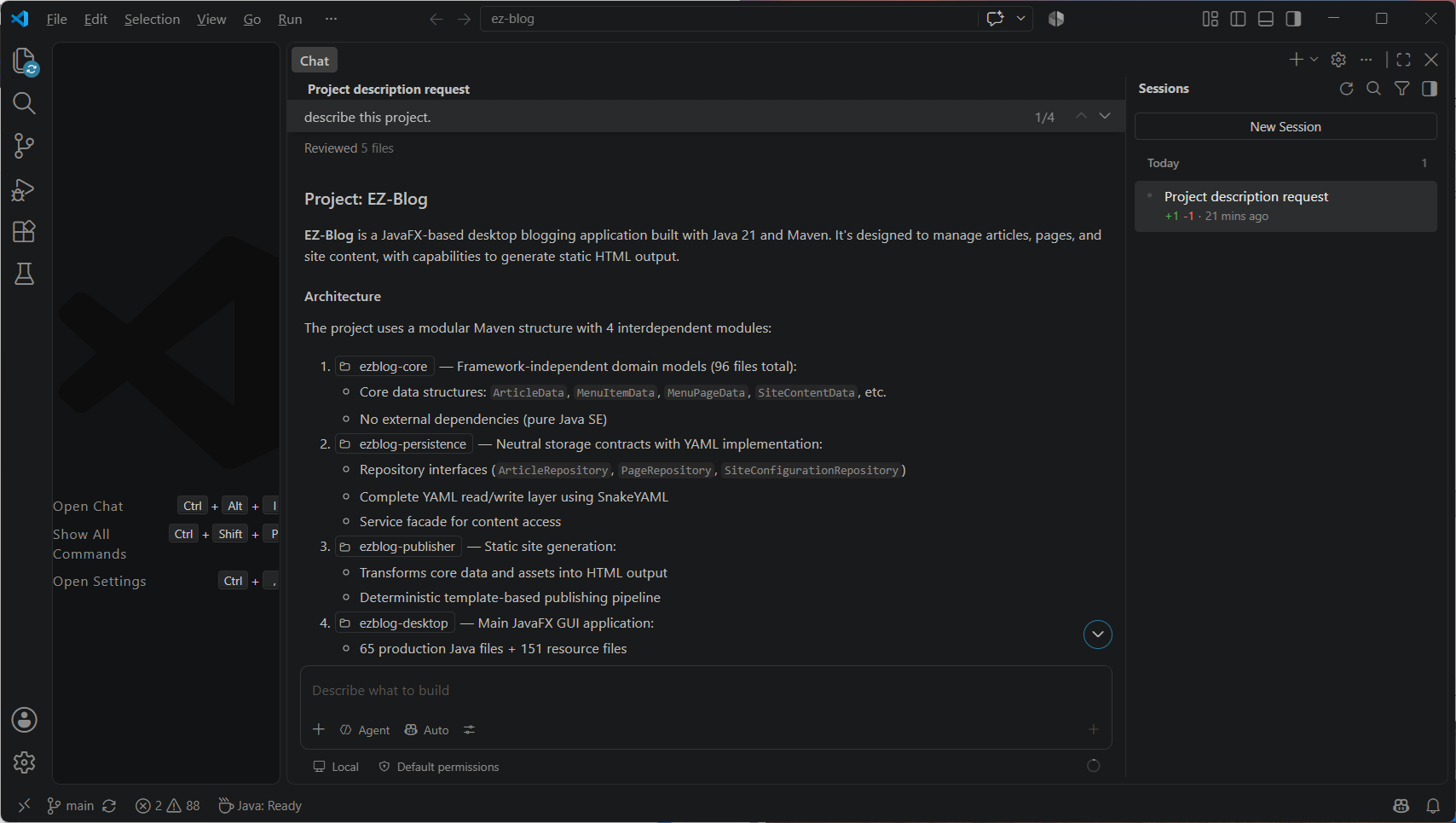1456x823 pixels.
Task: Open the Selection menu
Action: click(x=152, y=19)
